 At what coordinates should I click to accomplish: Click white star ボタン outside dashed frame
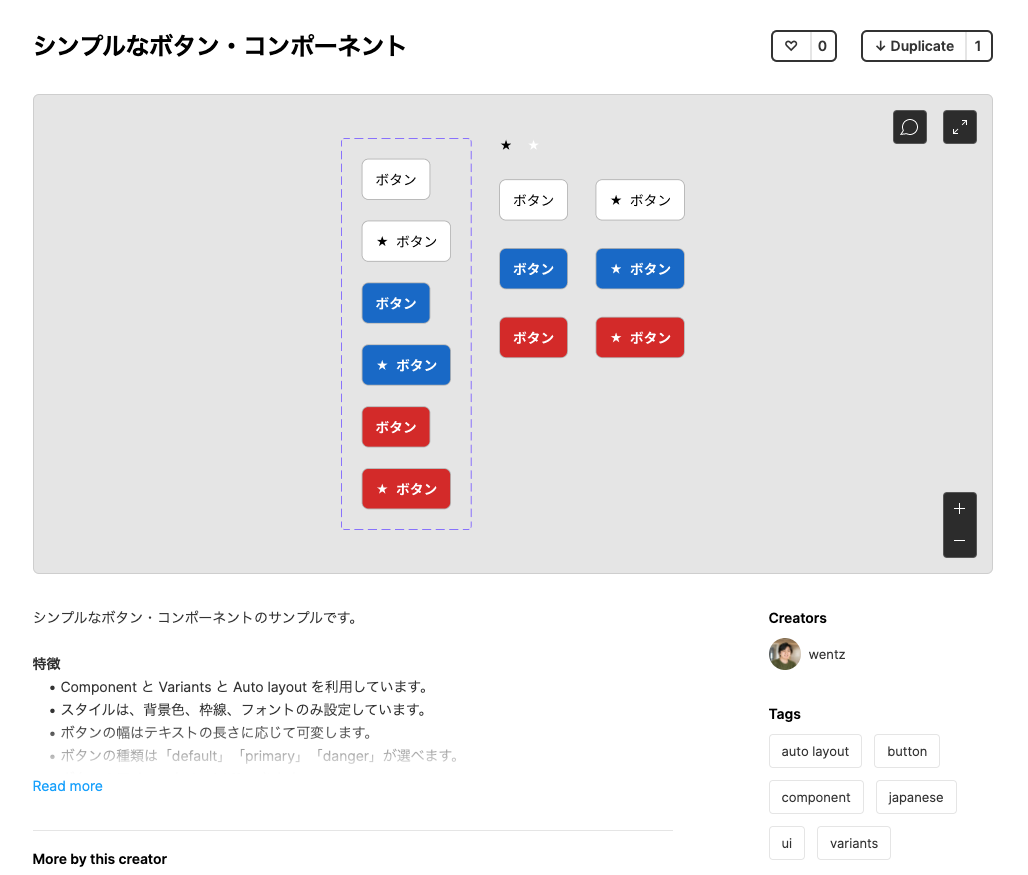click(640, 200)
